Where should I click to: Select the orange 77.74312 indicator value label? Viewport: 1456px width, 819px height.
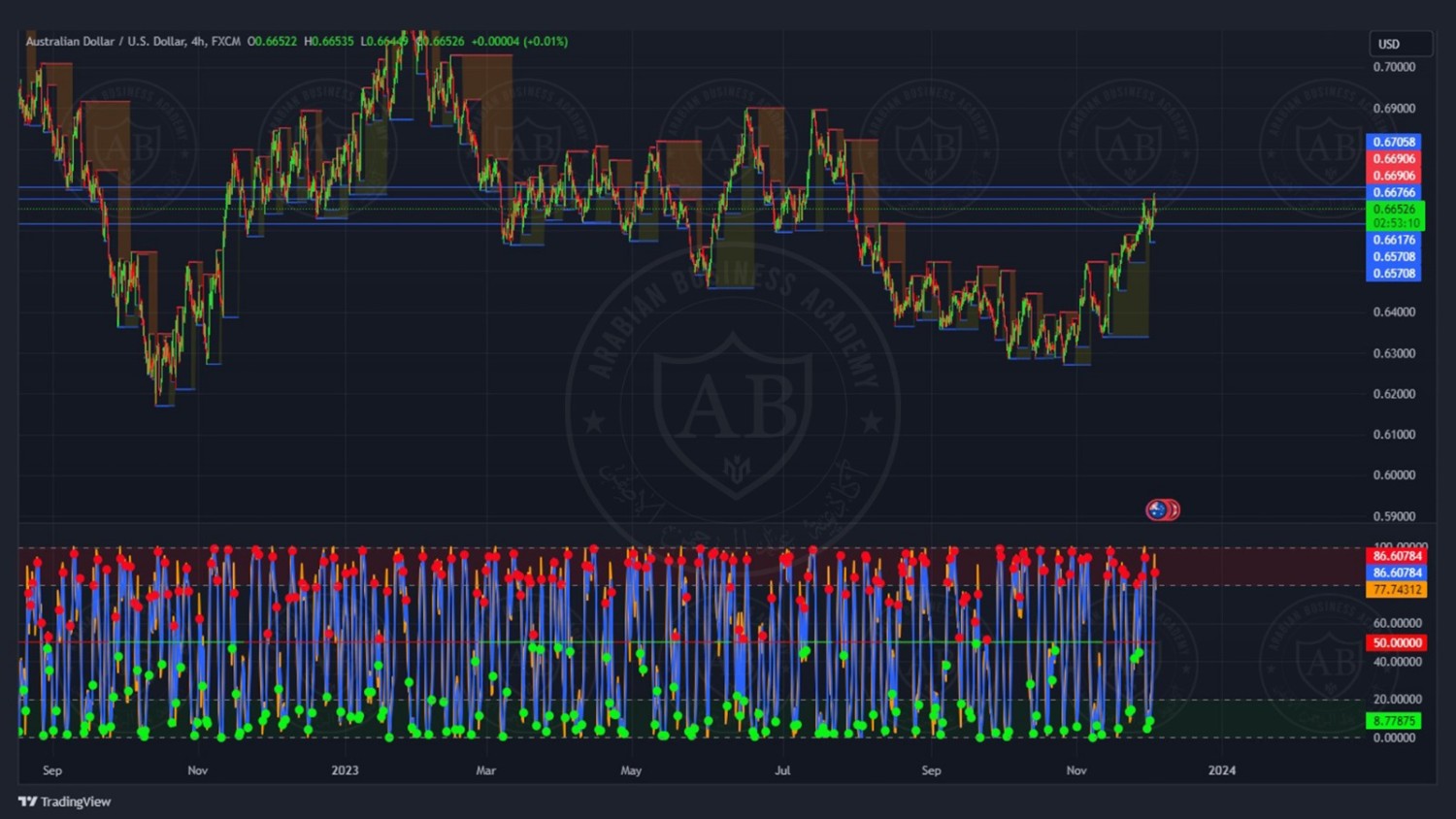click(x=1396, y=589)
